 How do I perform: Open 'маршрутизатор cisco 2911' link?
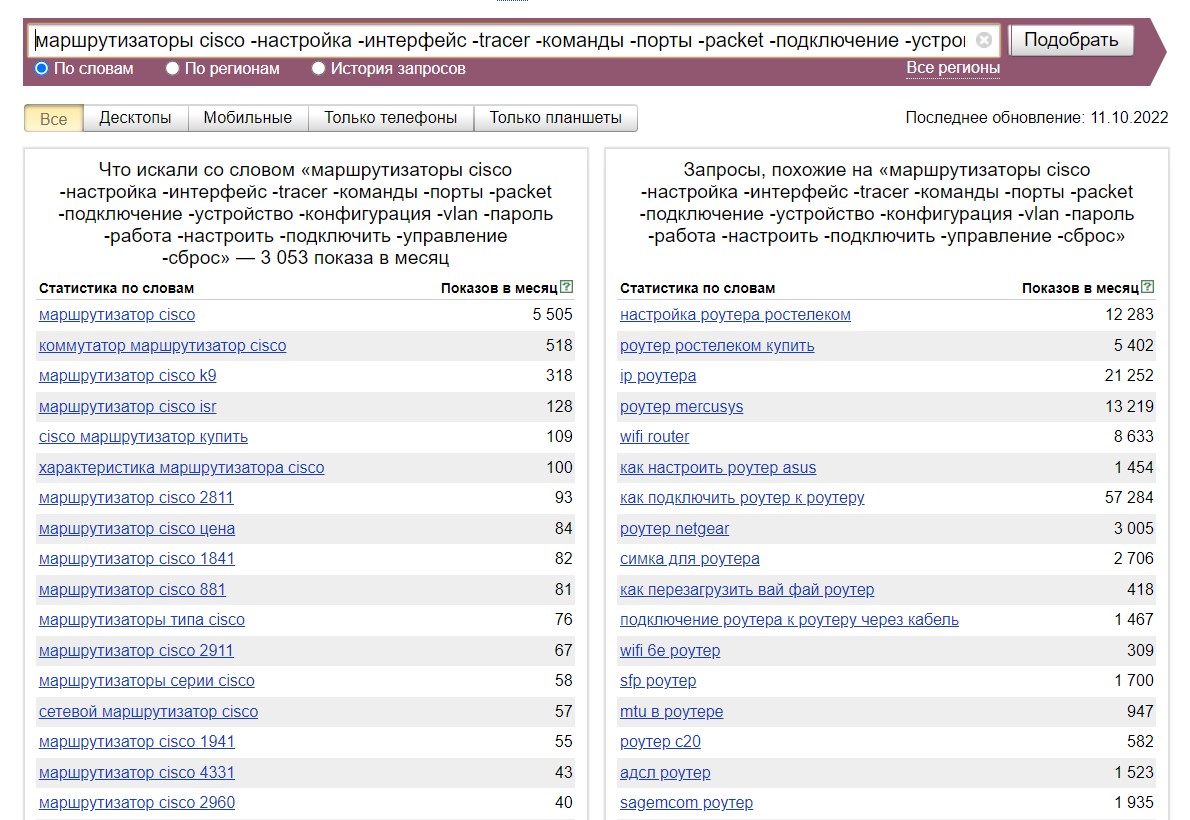coord(136,651)
